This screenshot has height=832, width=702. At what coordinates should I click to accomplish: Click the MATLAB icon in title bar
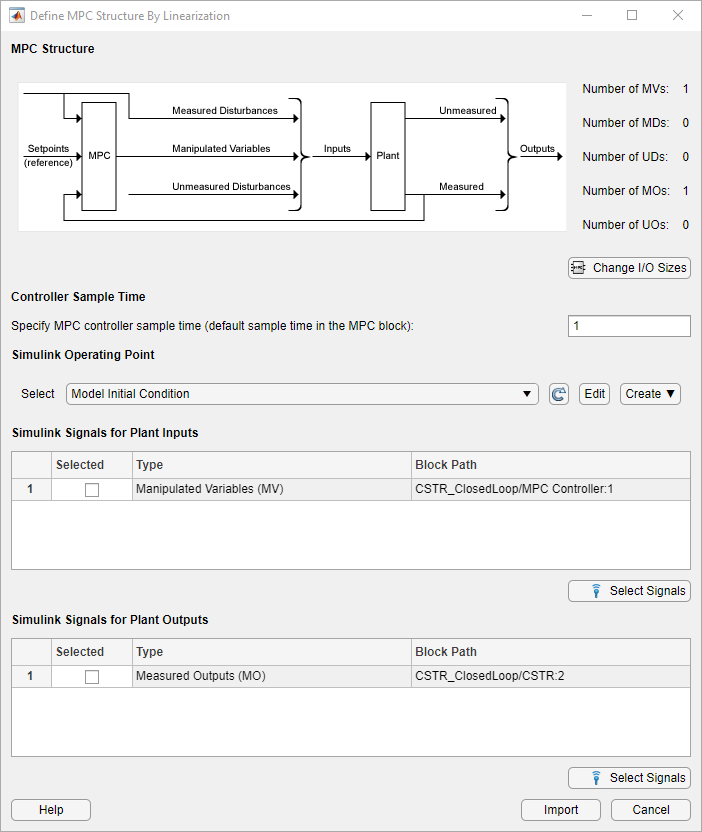[17, 16]
